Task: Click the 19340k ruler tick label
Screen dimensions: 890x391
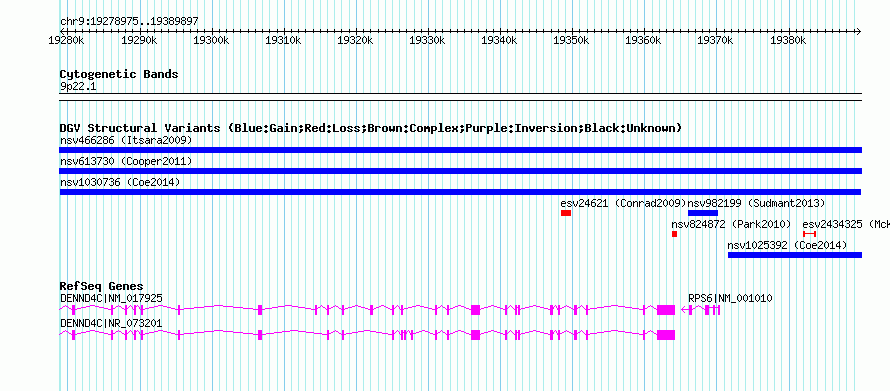Action: (499, 41)
